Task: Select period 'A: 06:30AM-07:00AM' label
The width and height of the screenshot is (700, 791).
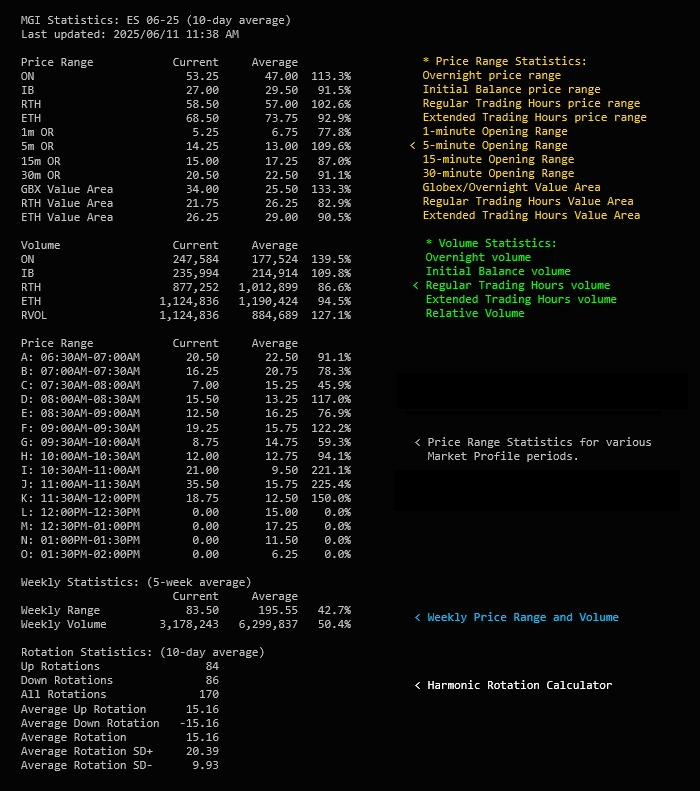Action: [80, 357]
